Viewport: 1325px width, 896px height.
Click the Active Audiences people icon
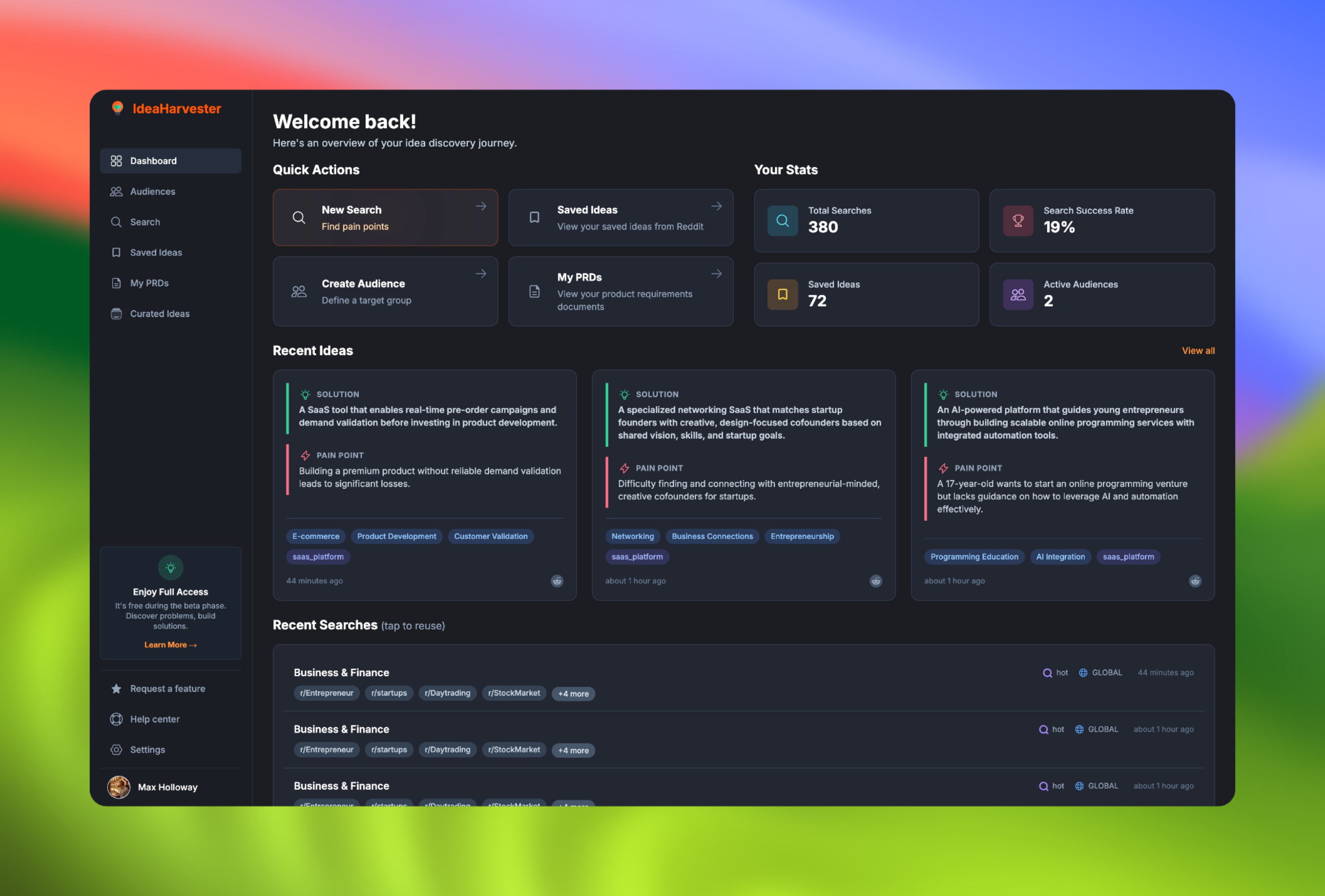(1018, 294)
